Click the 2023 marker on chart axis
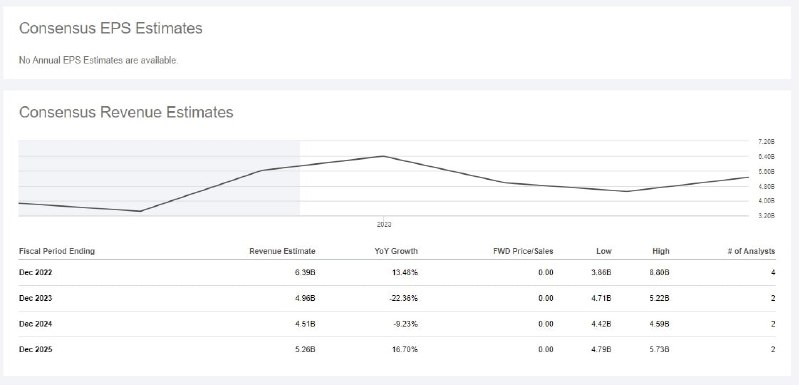 pos(384,224)
